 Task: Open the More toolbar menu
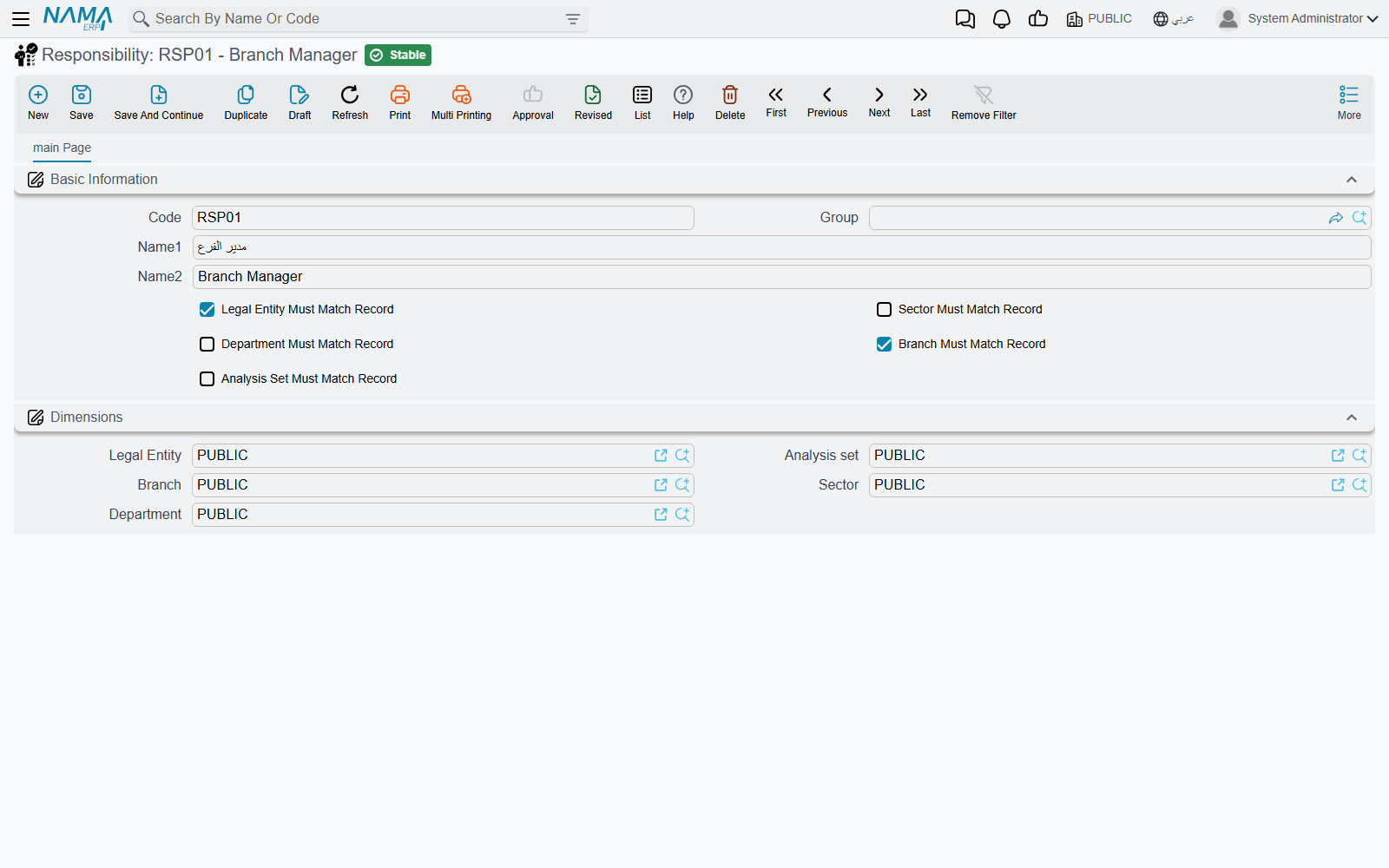click(1349, 102)
